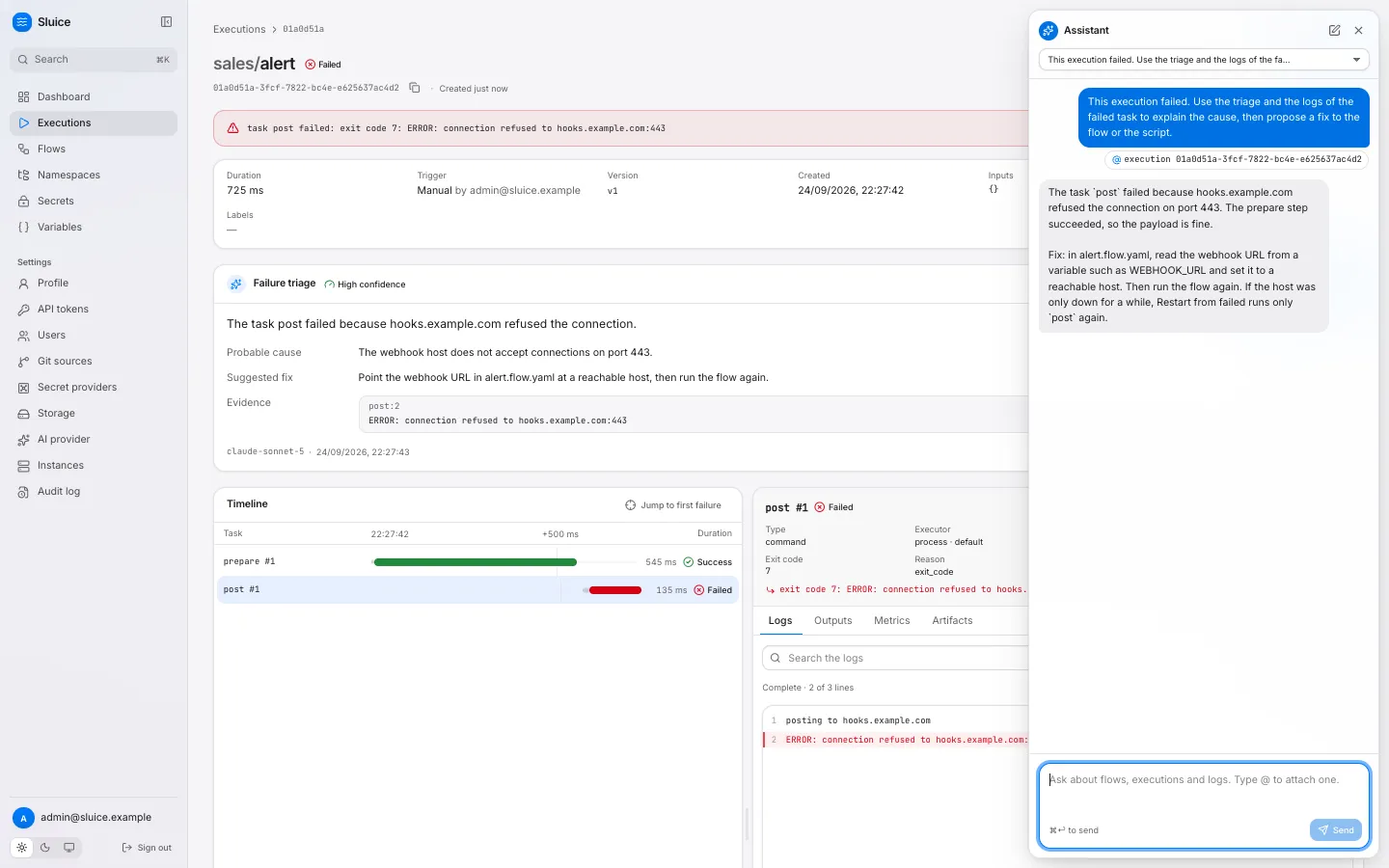This screenshot has height=868, width=1389.
Task: Switch to the system theme monitor icon
Action: 69,848
